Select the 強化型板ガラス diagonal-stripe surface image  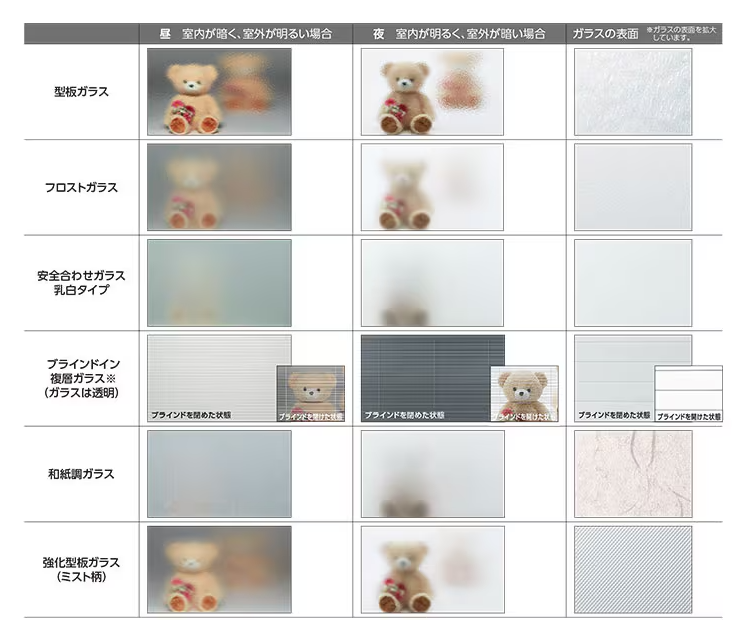(x=633, y=569)
